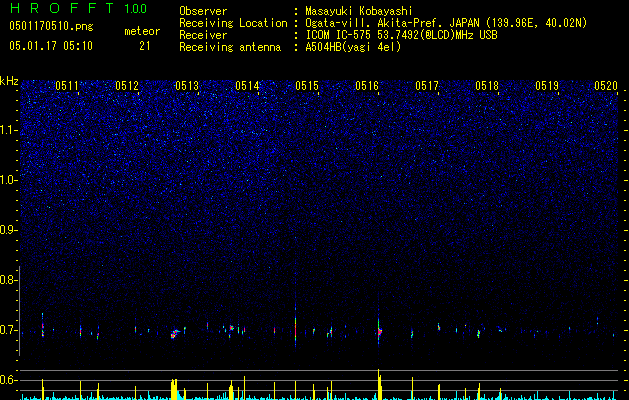Click time marker 0515
629x400 pixels.
tap(307, 86)
